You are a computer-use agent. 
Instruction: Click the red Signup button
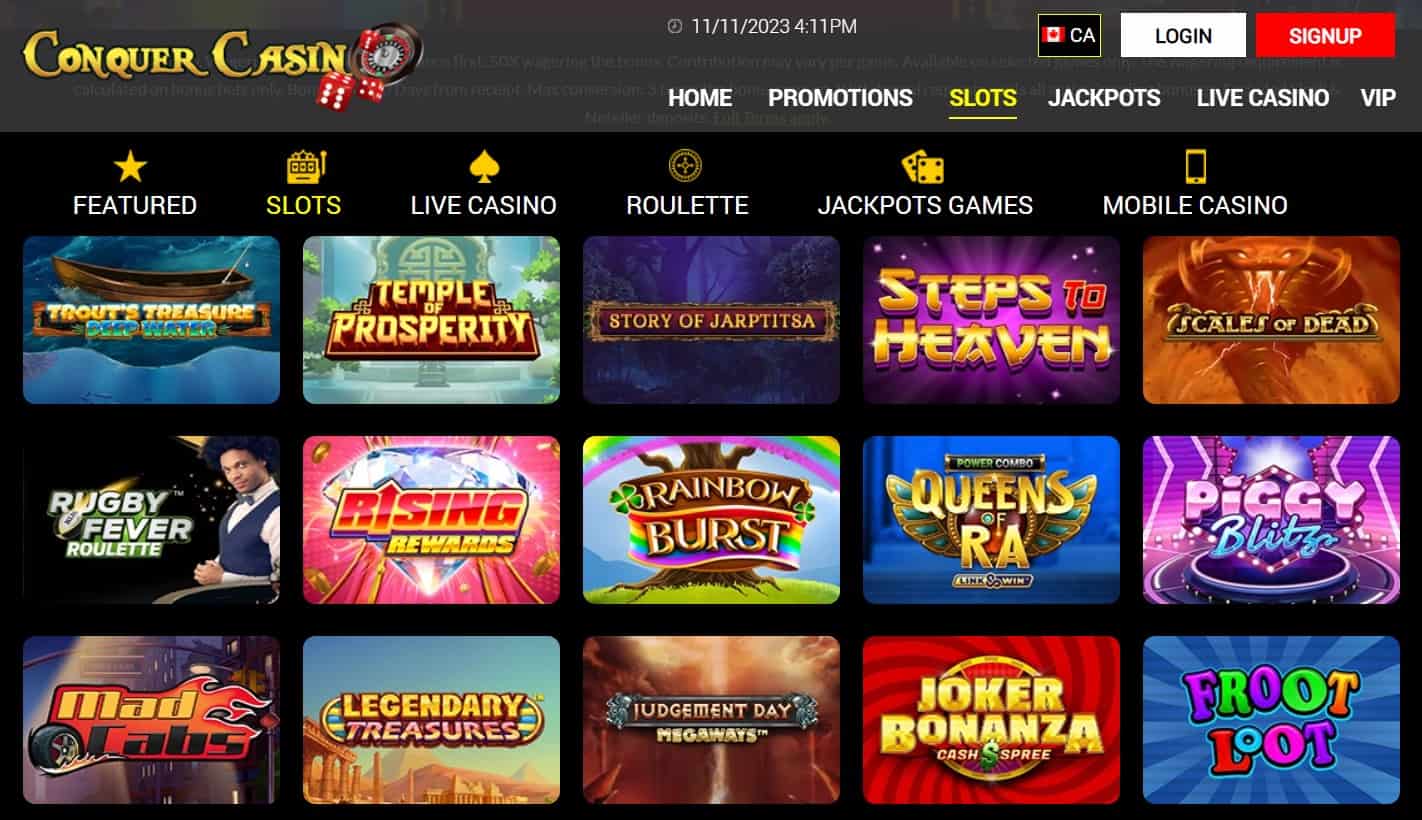(1325, 35)
